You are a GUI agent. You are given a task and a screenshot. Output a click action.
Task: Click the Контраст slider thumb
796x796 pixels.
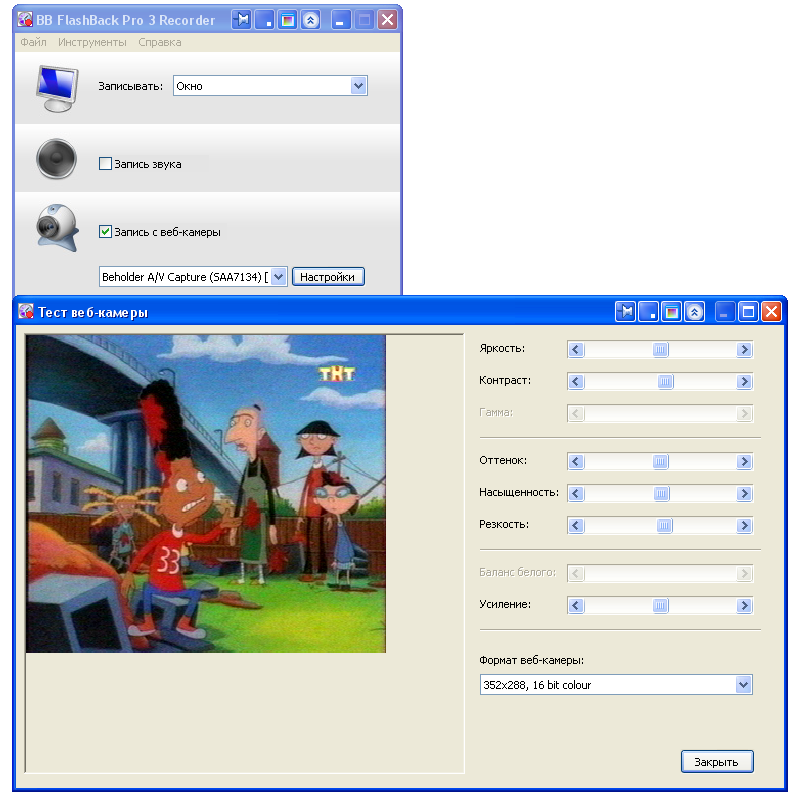pyautogui.click(x=665, y=381)
